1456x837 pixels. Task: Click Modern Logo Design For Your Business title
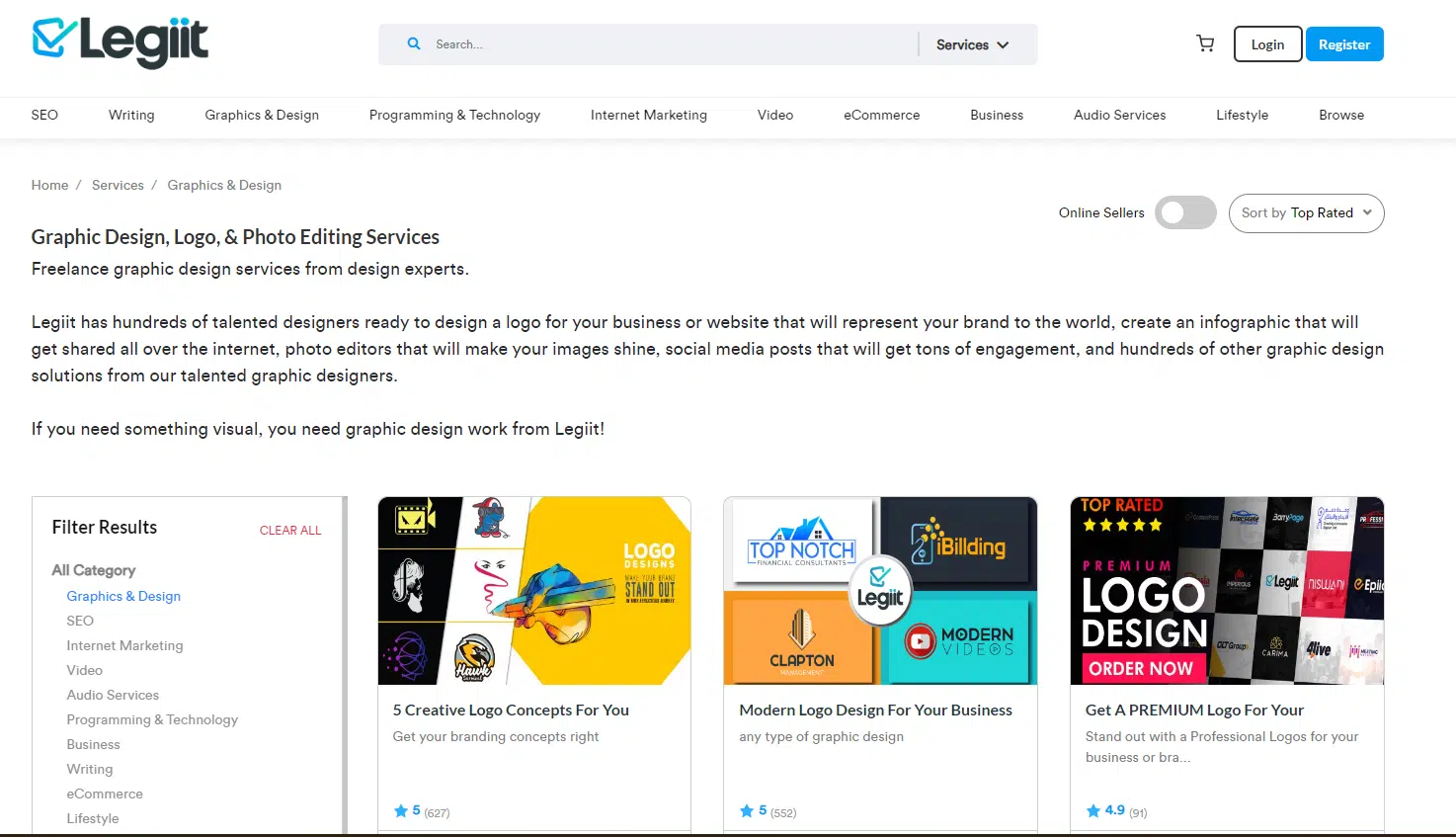[875, 710]
